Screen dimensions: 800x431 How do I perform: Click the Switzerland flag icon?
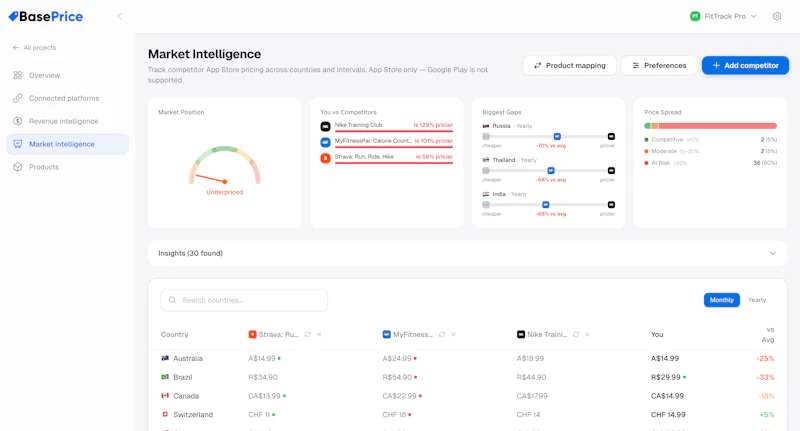[x=165, y=415]
